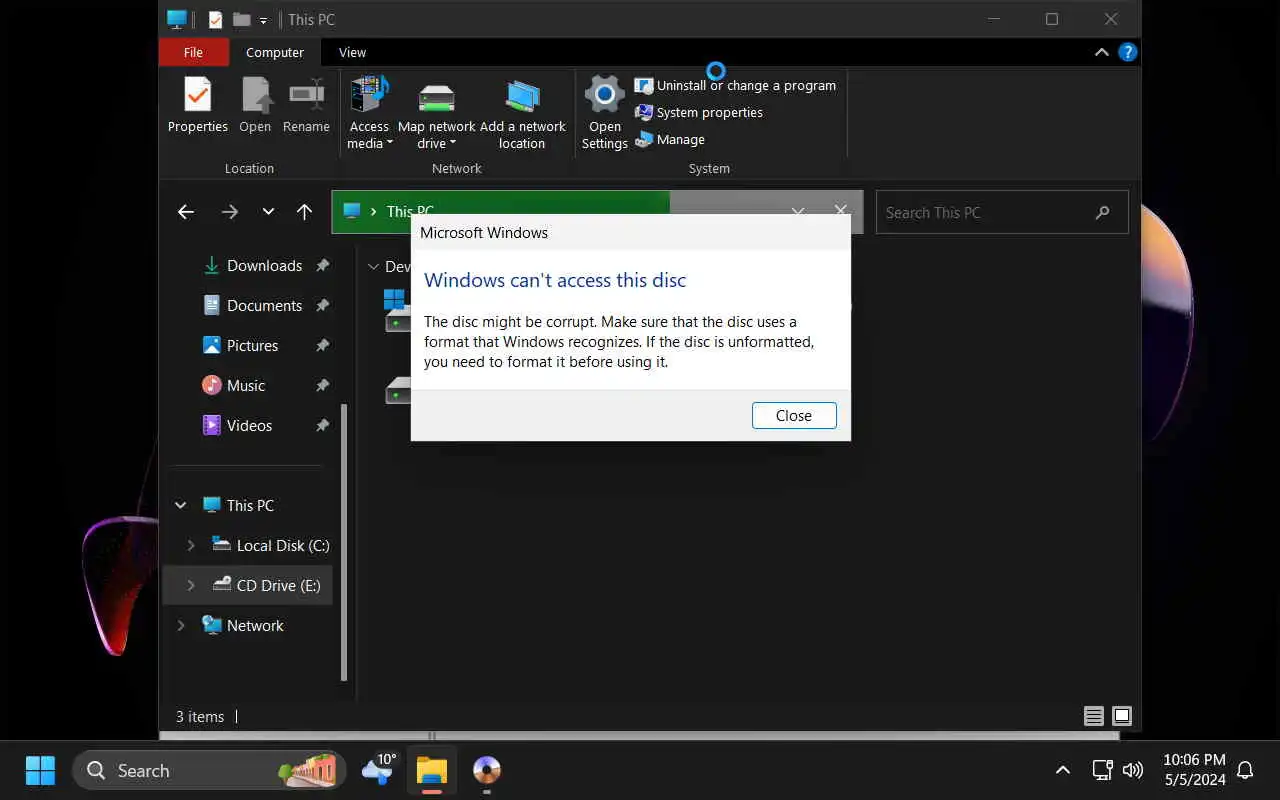Select CD Drive (E:) in tree

coord(266,585)
